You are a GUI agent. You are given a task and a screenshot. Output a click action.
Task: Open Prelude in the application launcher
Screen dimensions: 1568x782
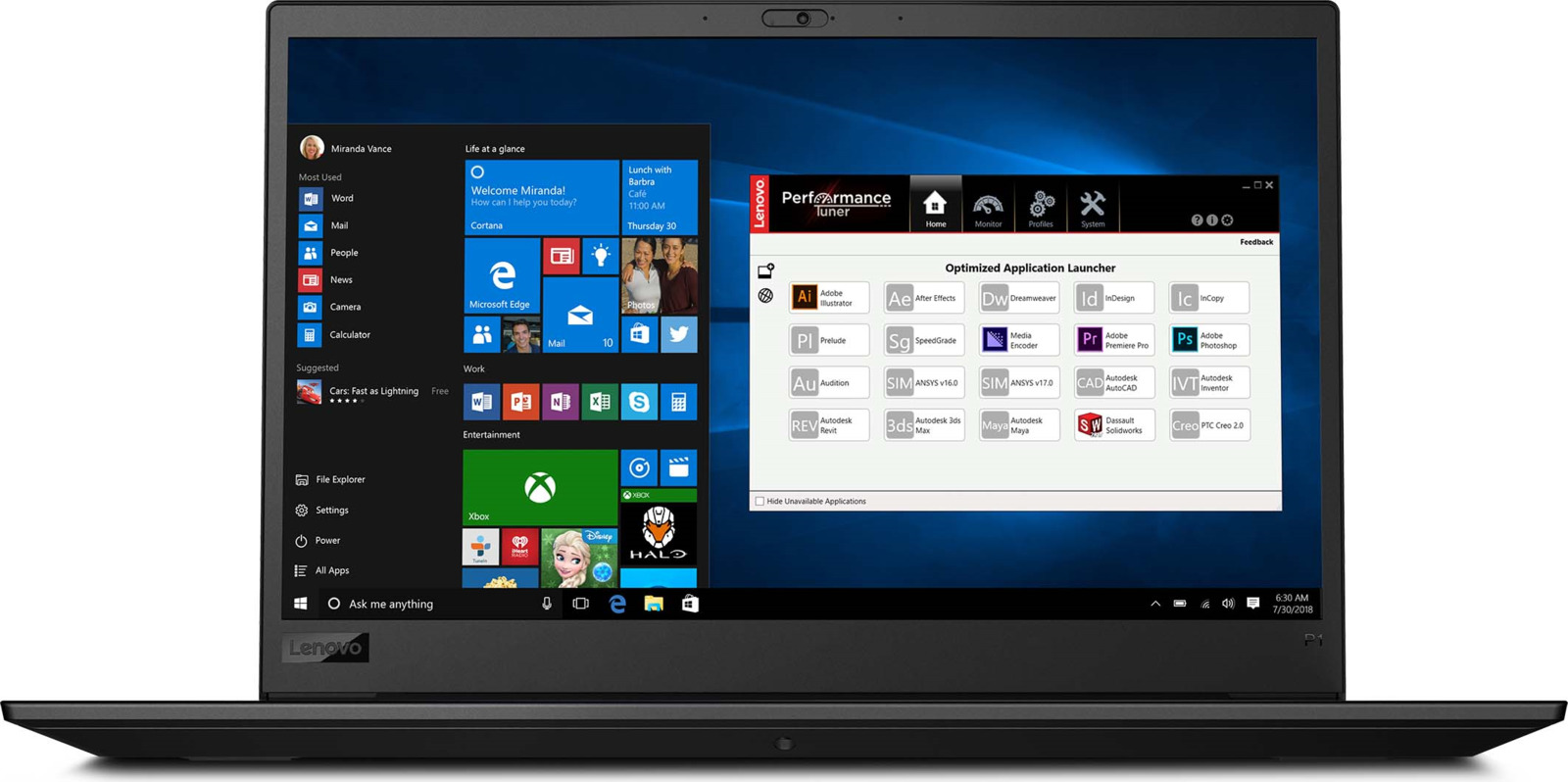(x=829, y=340)
